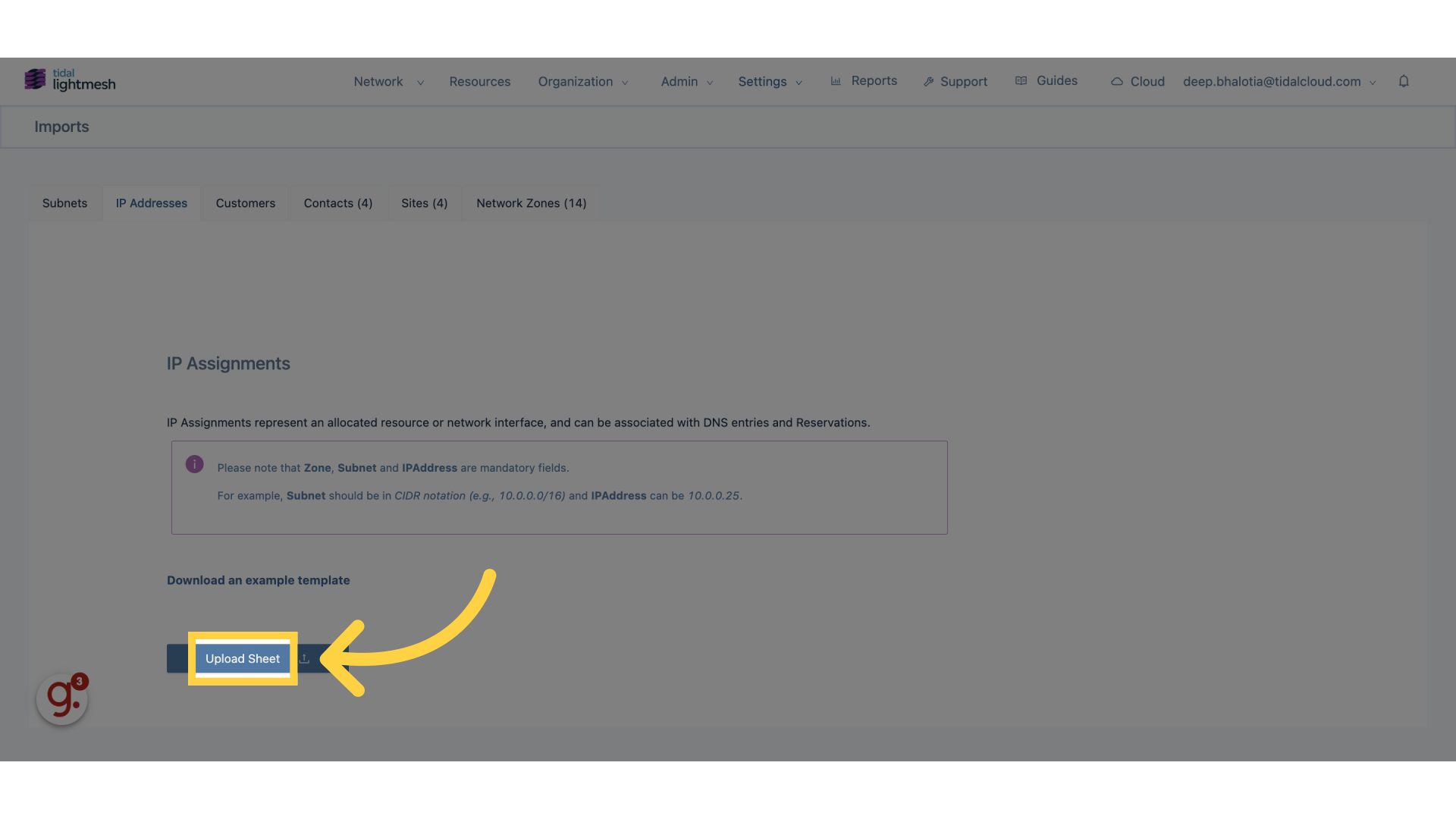Switch to the Customers import tab
The image size is (1456, 819).
click(245, 203)
